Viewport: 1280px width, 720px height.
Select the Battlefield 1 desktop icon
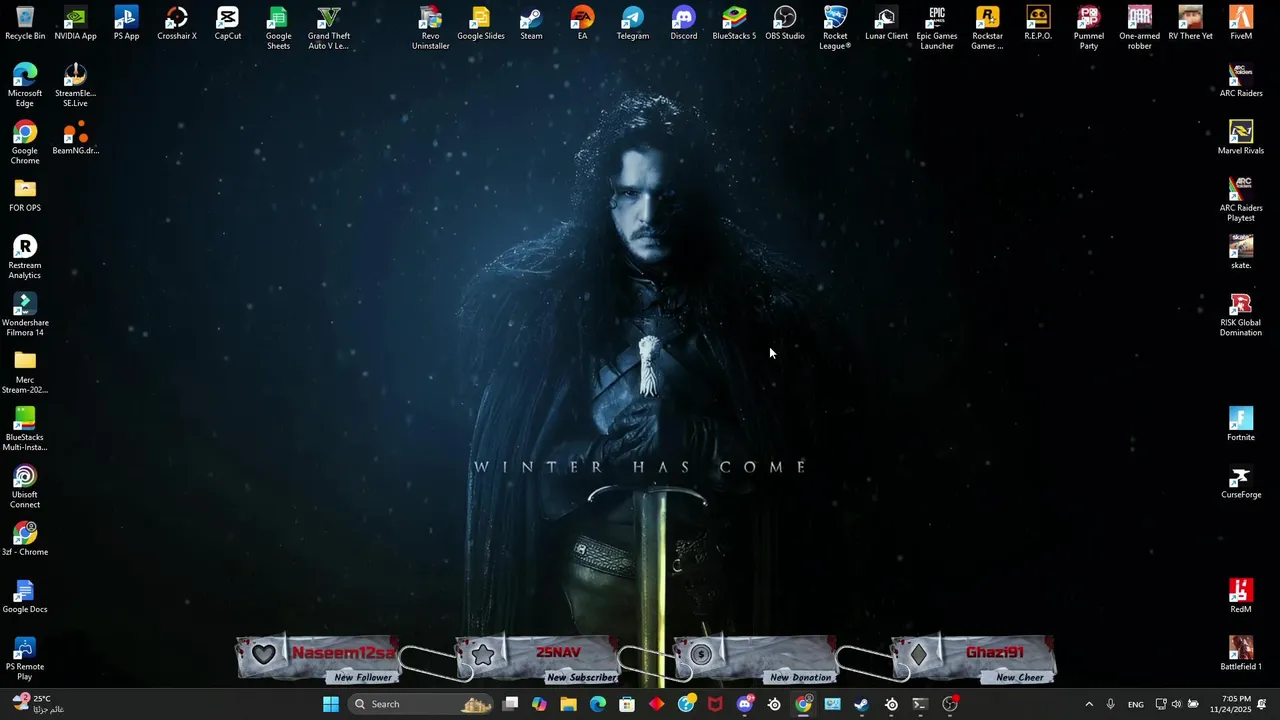tap(1241, 654)
